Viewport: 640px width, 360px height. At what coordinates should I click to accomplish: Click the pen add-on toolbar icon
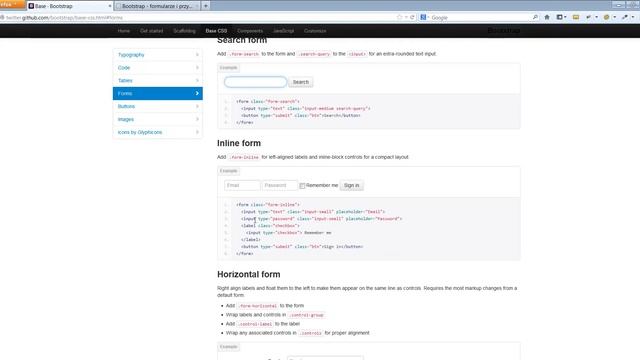(x=589, y=17)
